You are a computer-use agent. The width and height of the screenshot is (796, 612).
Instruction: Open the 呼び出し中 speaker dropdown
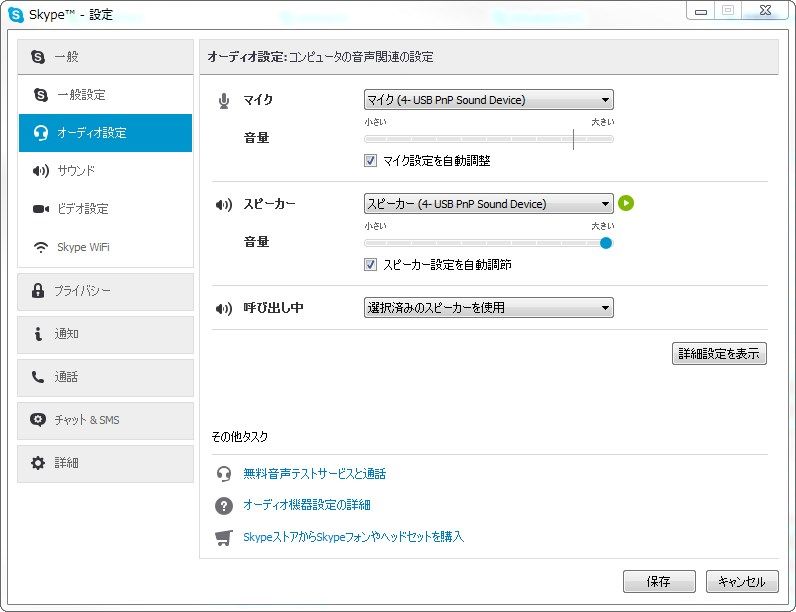tap(488, 308)
